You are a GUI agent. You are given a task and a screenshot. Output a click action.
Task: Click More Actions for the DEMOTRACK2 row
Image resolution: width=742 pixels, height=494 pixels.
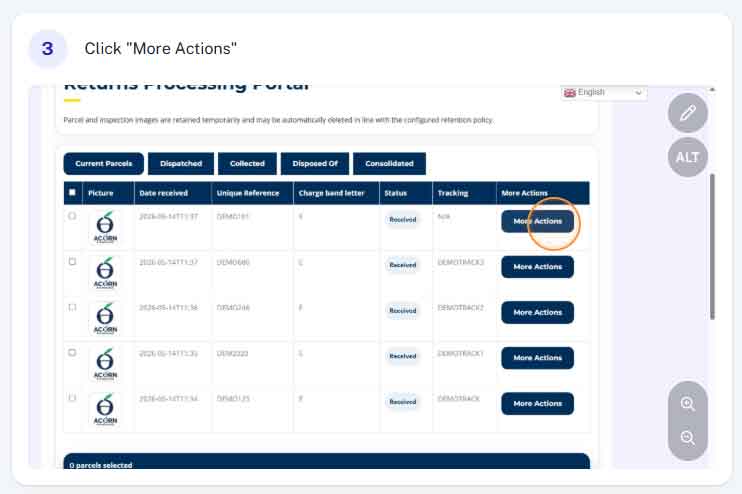tap(538, 312)
